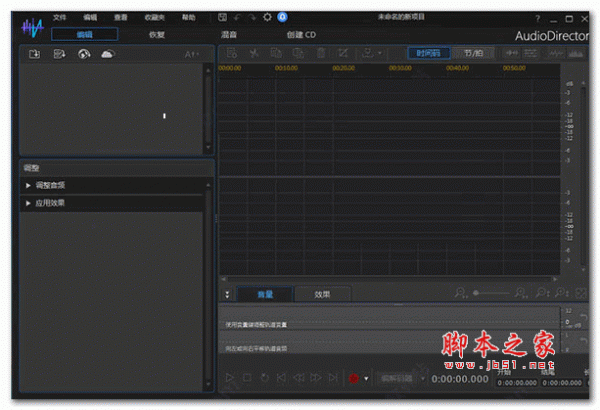Toggle the loop playback button
600x410 pixels.
[264, 378]
